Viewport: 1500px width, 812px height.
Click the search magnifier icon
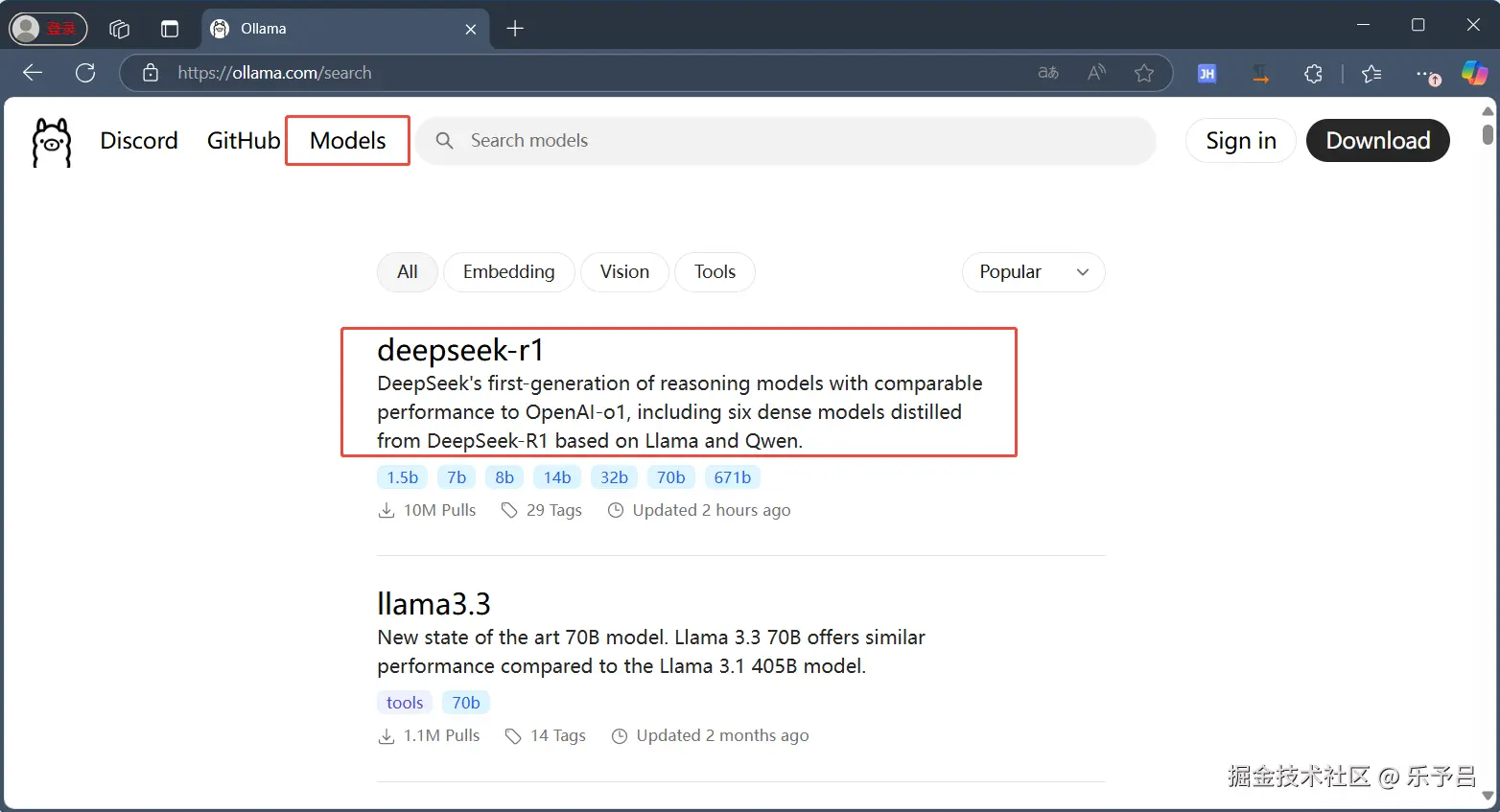444,141
